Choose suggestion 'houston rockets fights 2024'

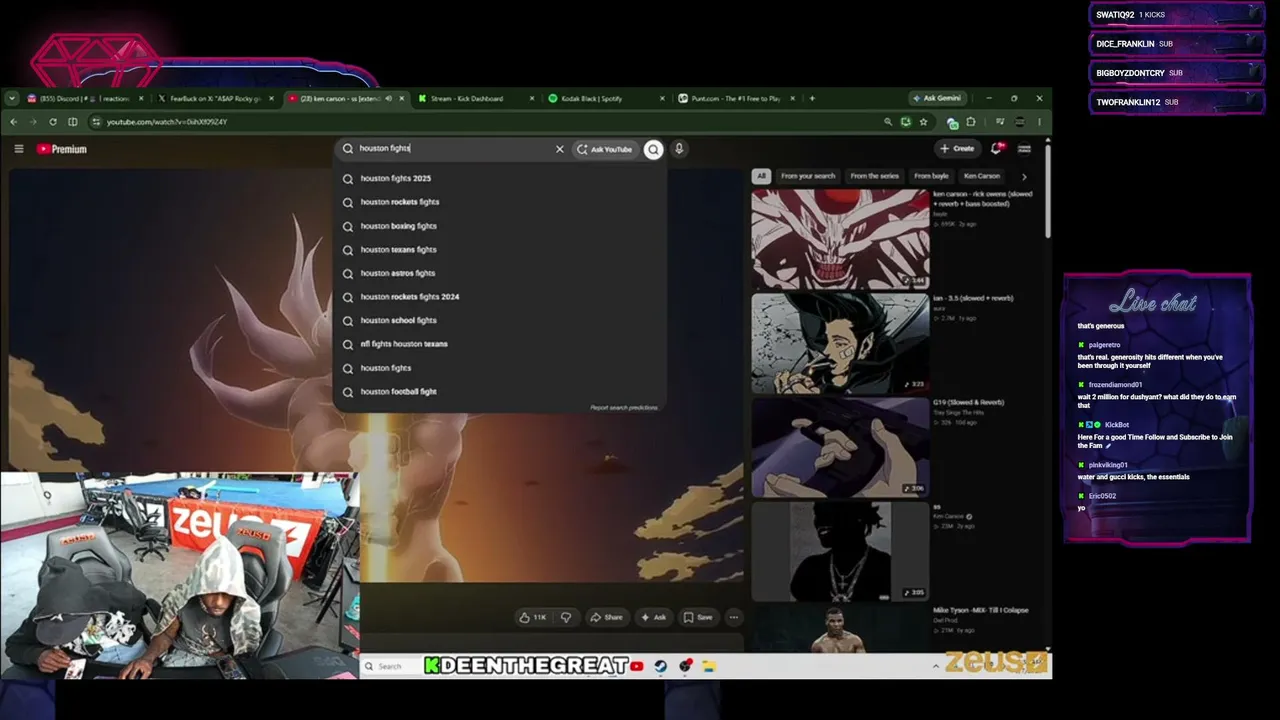[x=500, y=297]
